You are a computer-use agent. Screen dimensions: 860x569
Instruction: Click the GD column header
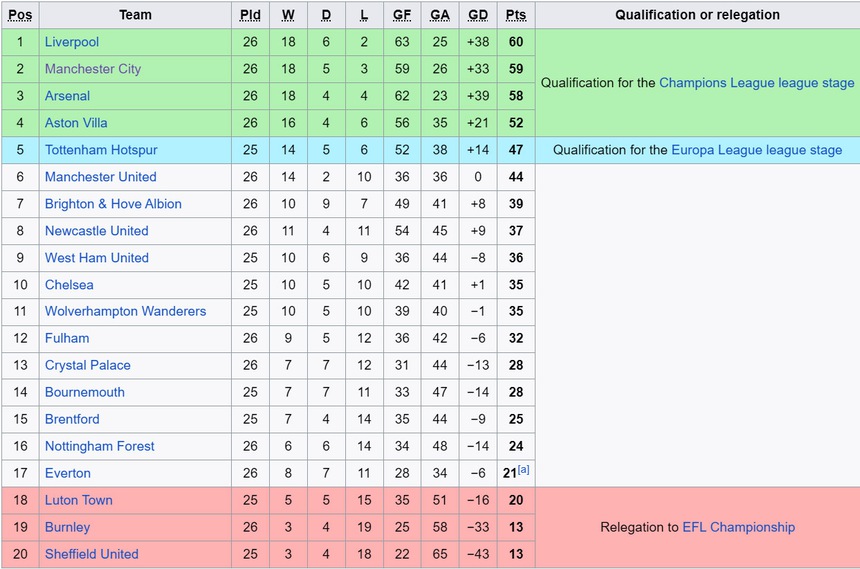pos(478,15)
